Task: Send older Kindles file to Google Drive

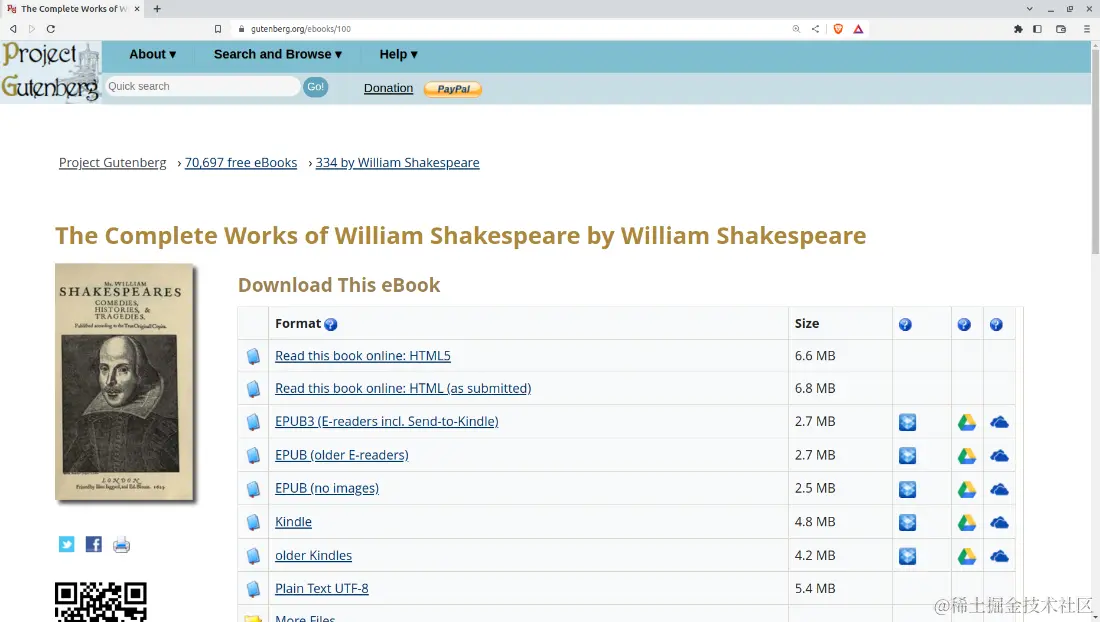Action: (967, 556)
